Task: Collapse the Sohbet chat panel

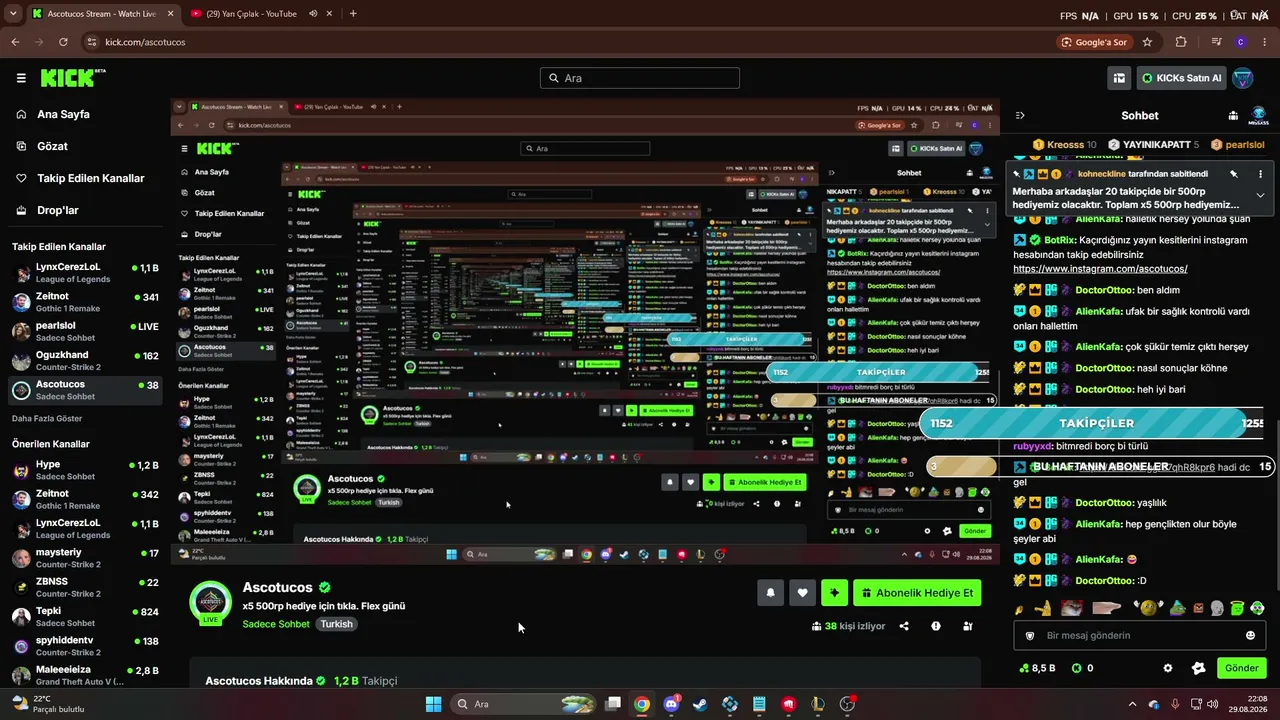Action: [1020, 116]
